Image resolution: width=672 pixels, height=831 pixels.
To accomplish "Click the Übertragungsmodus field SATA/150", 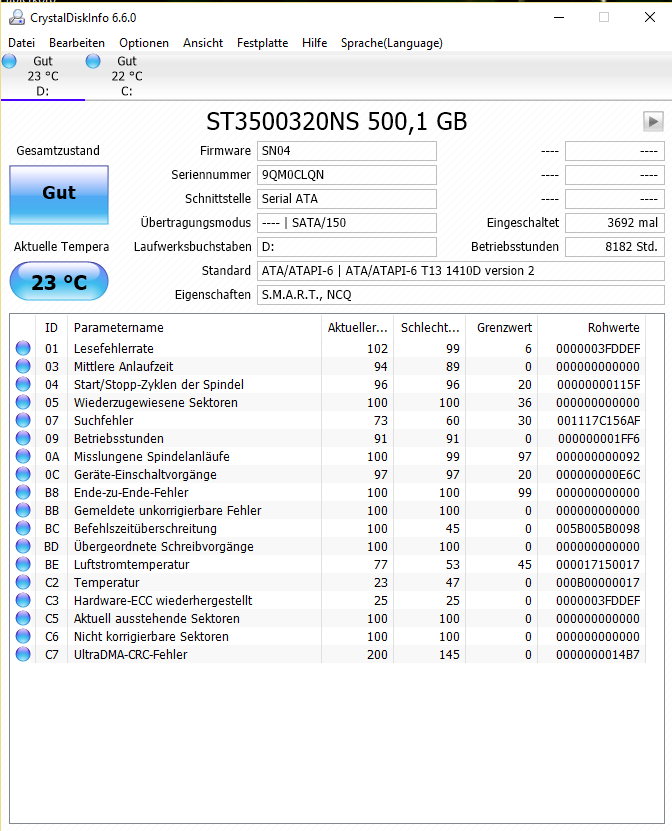I will pyautogui.click(x=347, y=223).
